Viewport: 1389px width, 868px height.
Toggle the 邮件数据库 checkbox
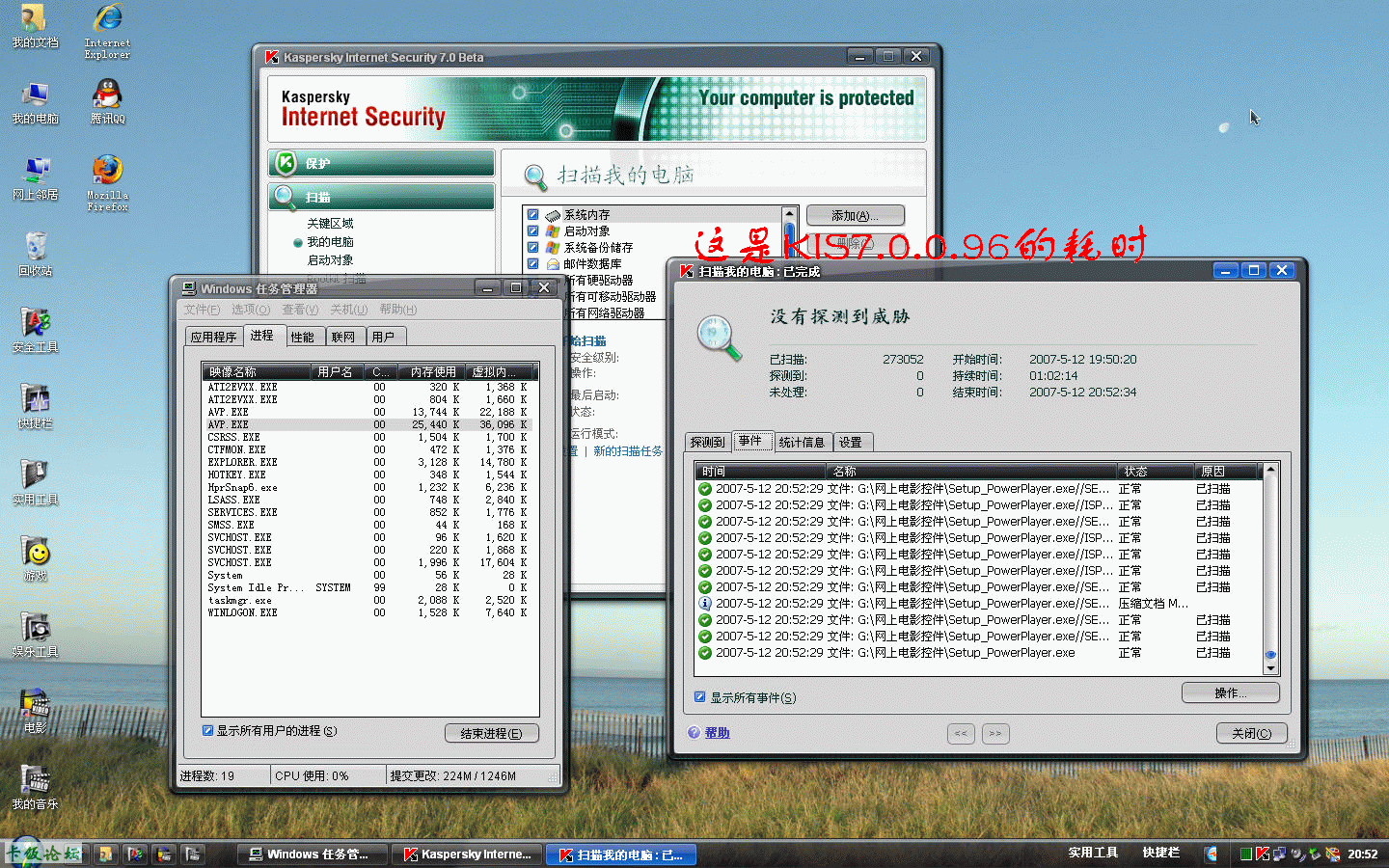532,264
